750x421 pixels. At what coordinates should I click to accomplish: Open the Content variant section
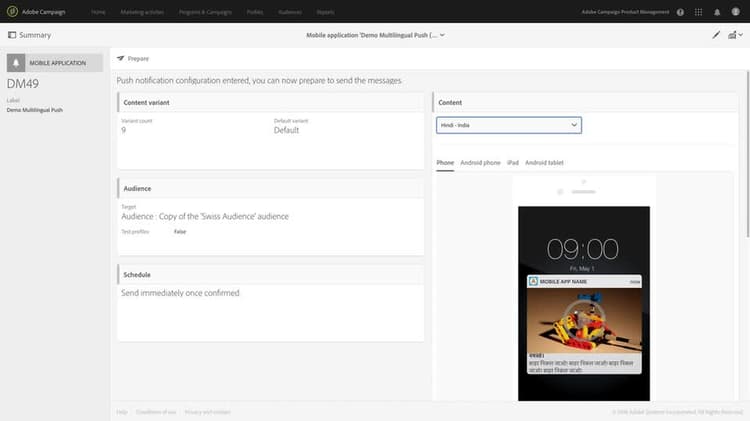click(270, 102)
